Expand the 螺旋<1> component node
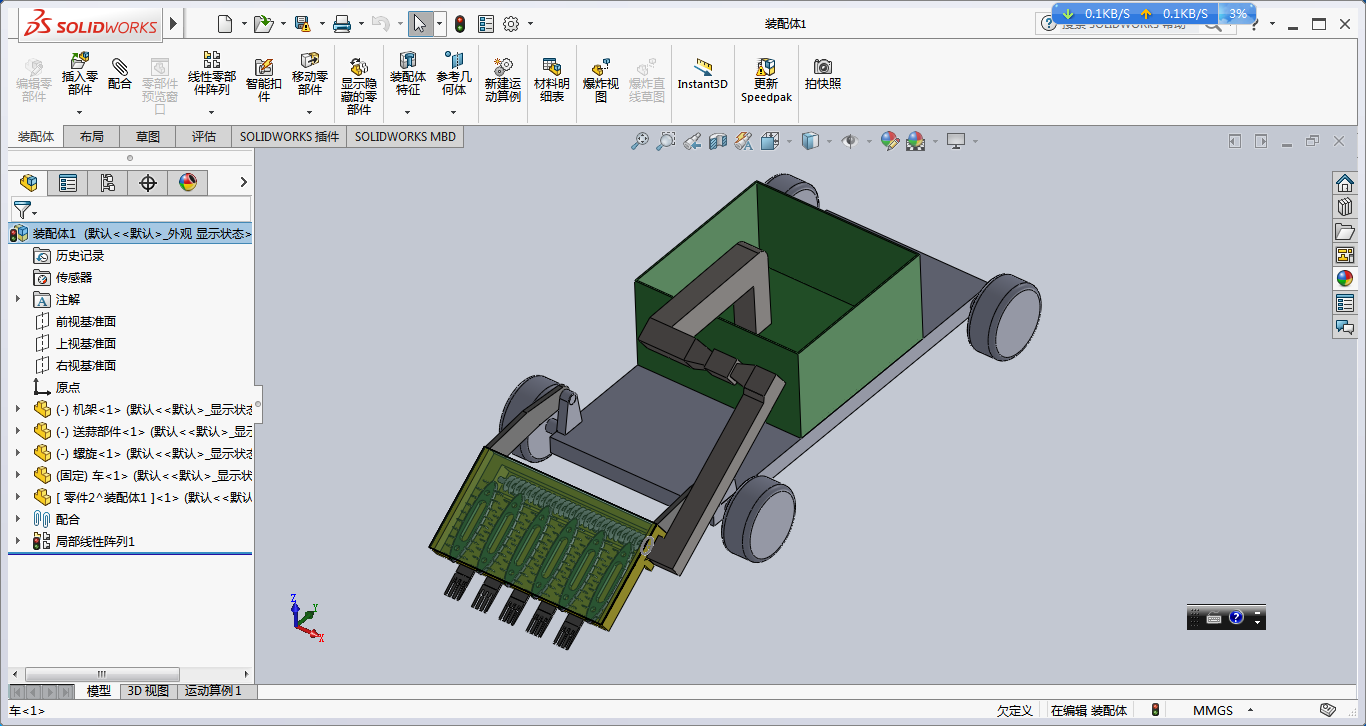1366x726 pixels. pos(18,453)
